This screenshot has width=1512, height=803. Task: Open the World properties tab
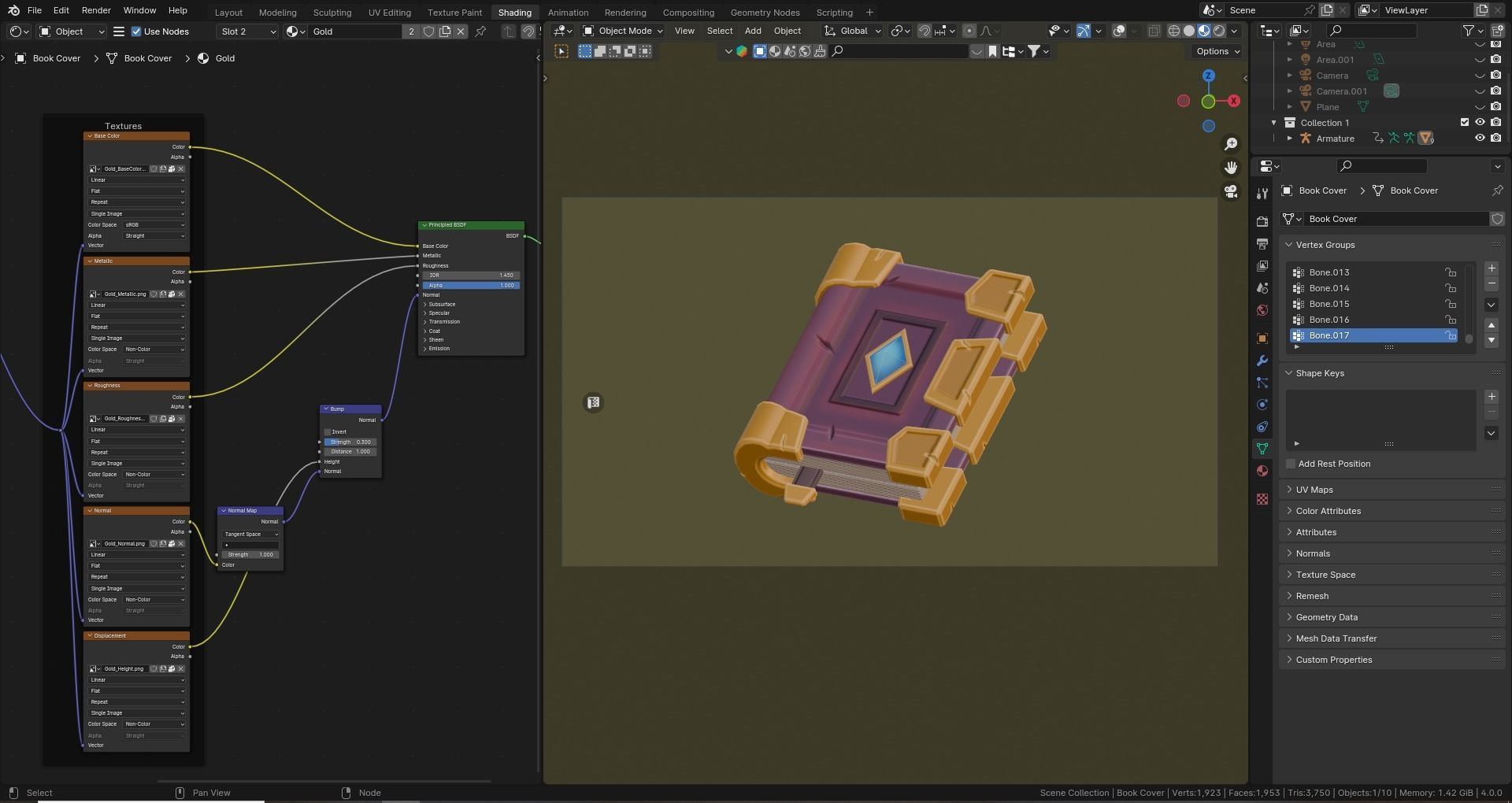tap(1262, 310)
